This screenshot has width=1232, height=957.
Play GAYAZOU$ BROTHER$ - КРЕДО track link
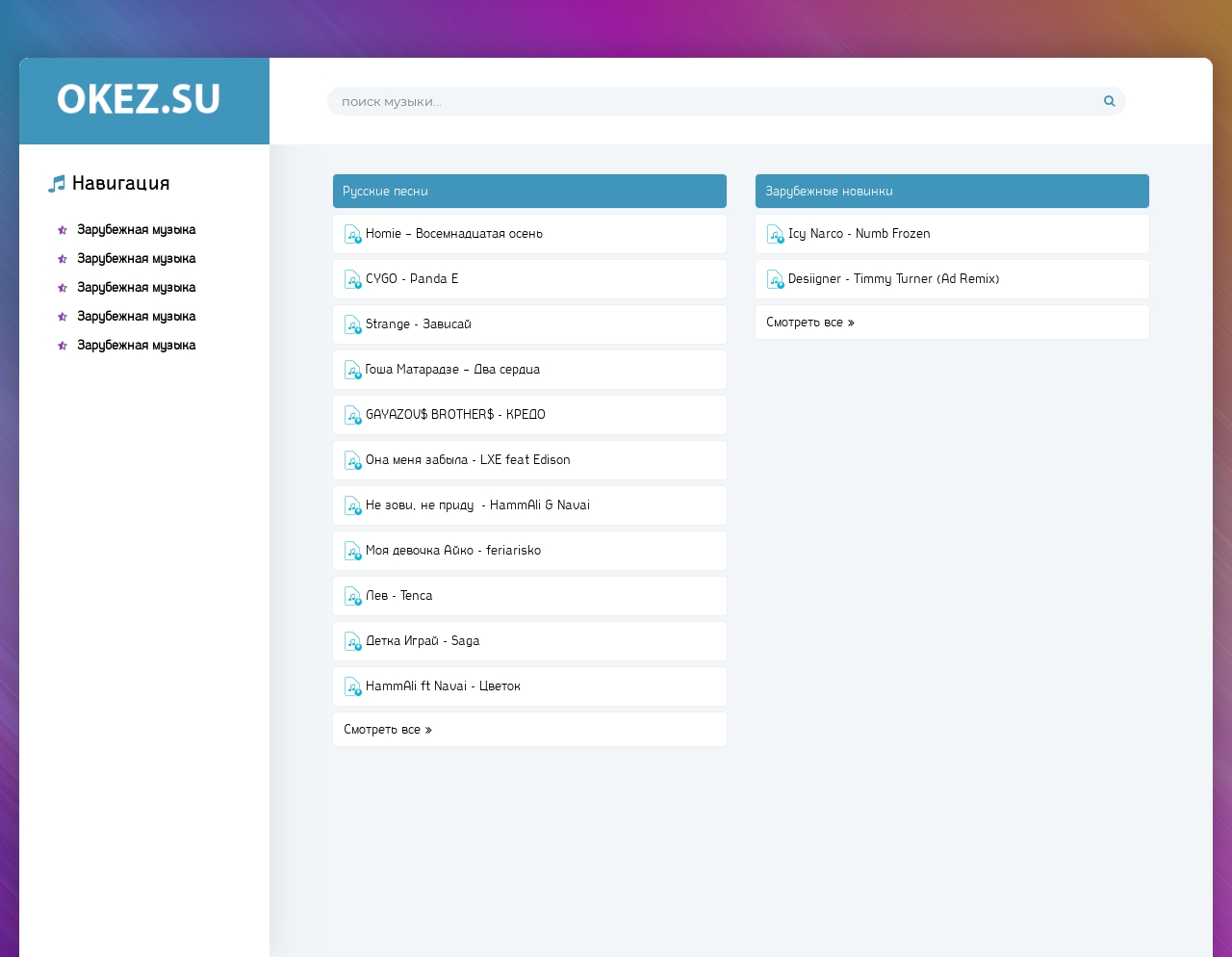pos(455,415)
